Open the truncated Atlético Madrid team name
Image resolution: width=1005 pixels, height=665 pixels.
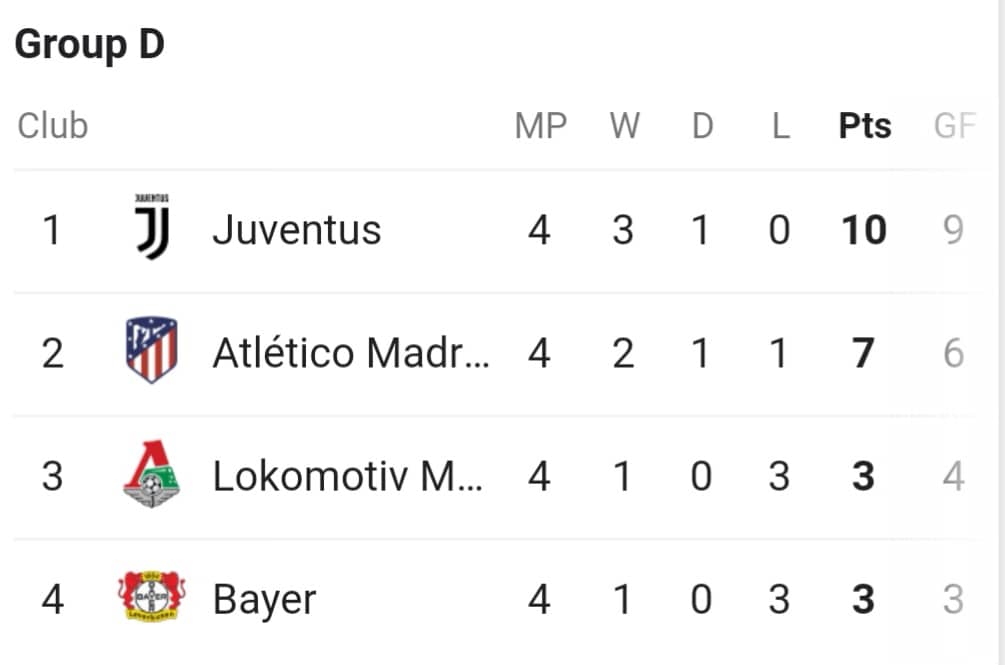351,352
